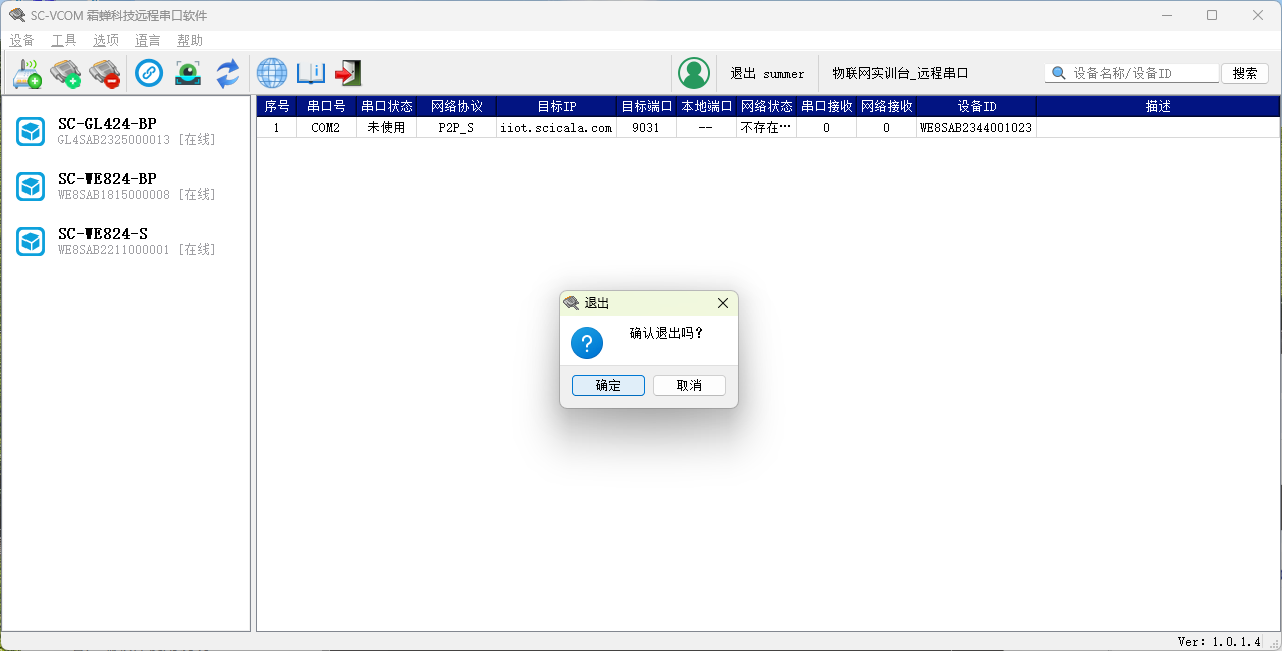Click the add serial port icon
The image size is (1282, 651).
tap(66, 73)
